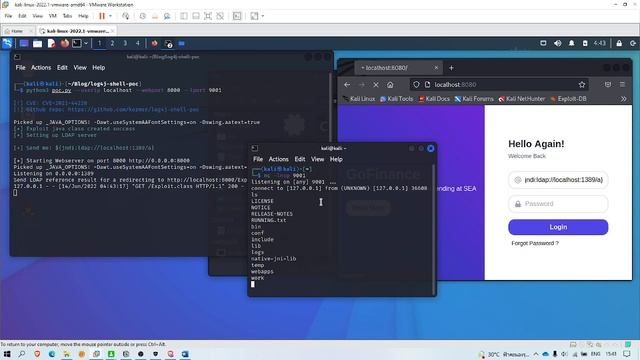This screenshot has height=360, width=640.
Task: Show more bookmarks chevron in Firefox
Action: 623,99
